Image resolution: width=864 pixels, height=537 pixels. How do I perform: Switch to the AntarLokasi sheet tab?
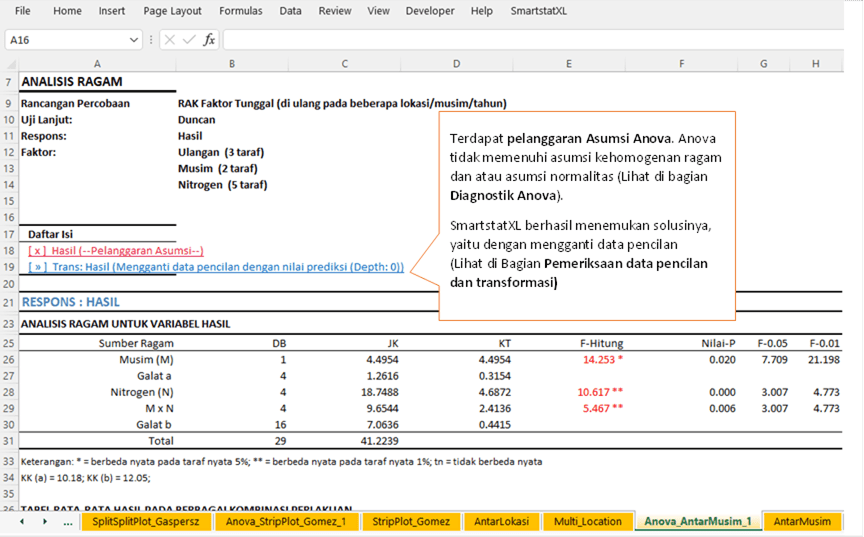pyautogui.click(x=504, y=522)
